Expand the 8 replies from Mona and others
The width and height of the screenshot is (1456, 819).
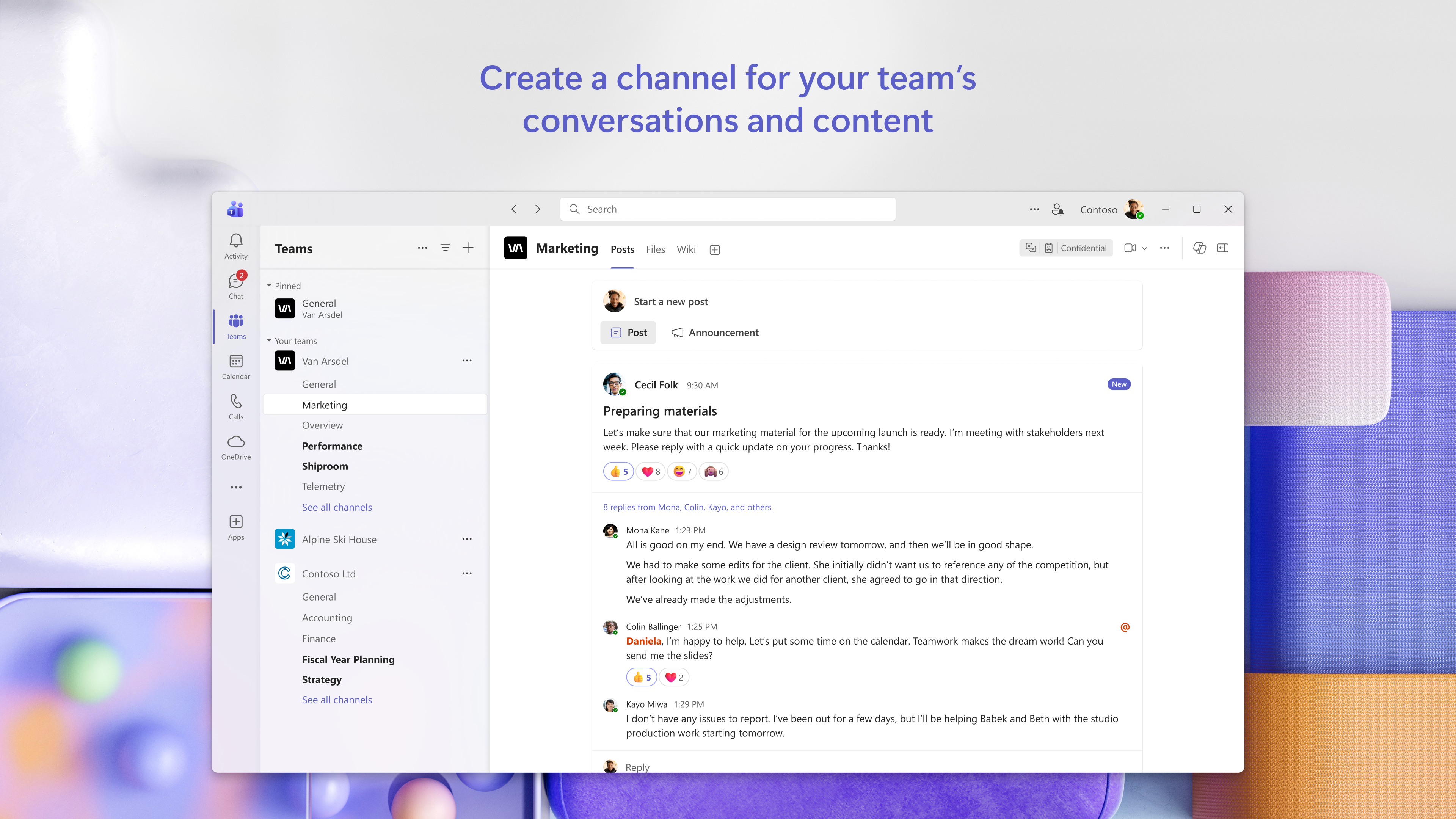point(687,507)
